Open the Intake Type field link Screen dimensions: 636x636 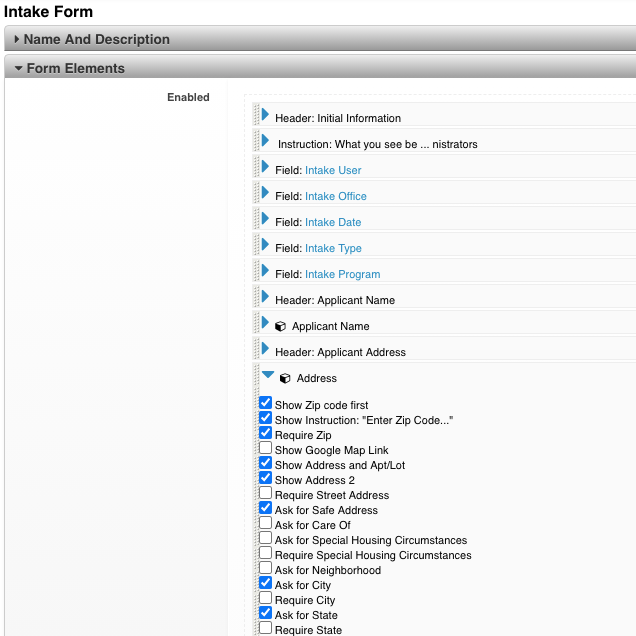pos(333,248)
